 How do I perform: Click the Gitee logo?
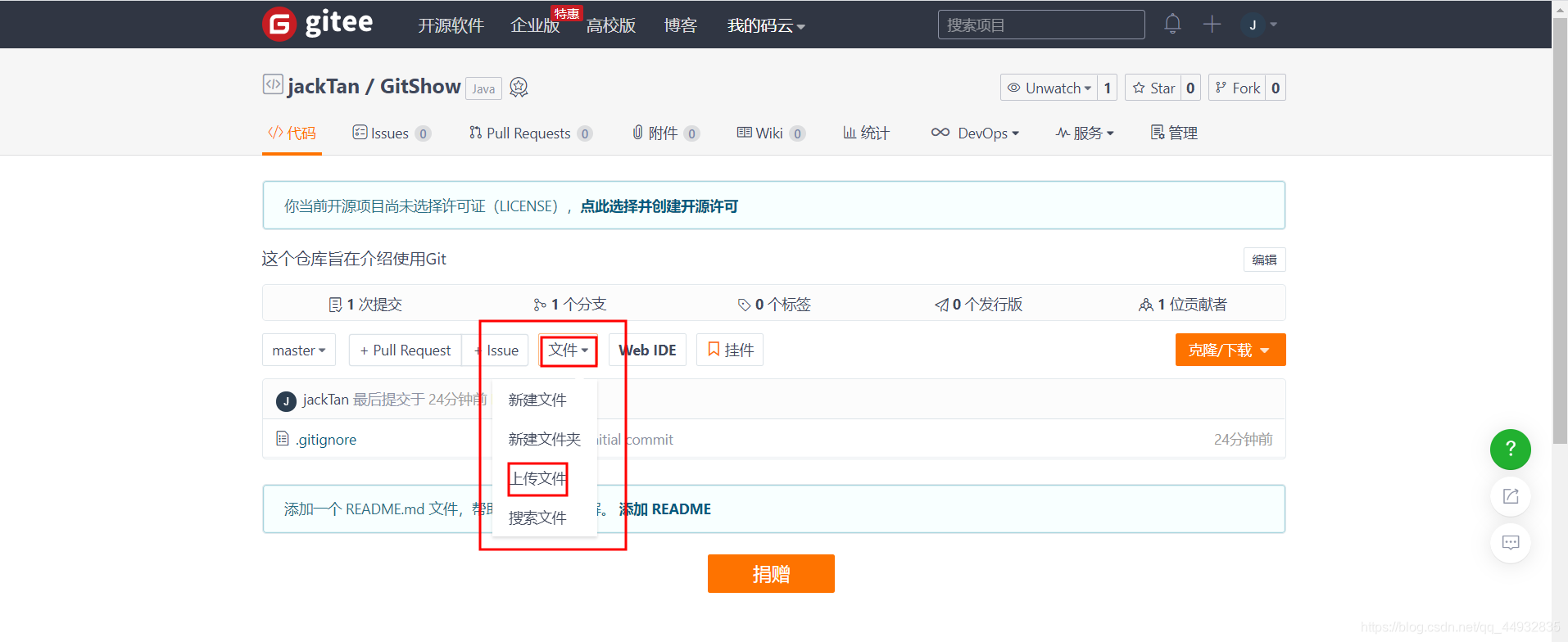tap(317, 24)
